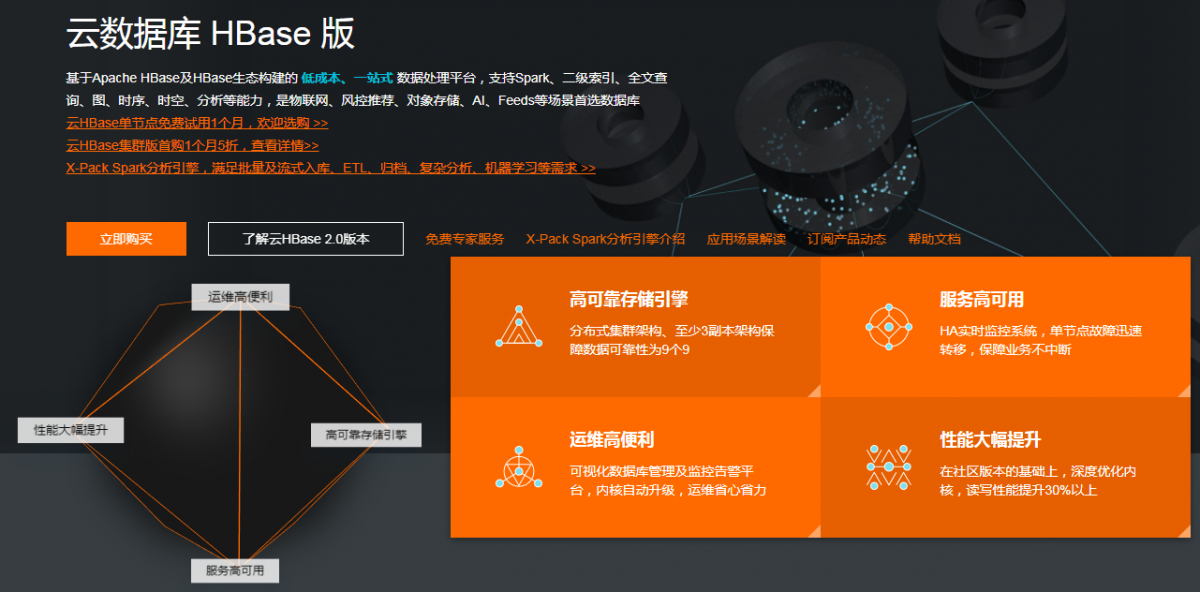Click the 高可靠存储引擎 card heading
The width and height of the screenshot is (1200, 592).
tap(629, 299)
